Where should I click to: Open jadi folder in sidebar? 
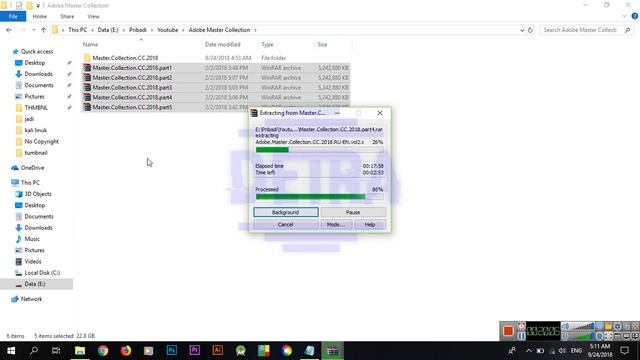click(x=29, y=119)
